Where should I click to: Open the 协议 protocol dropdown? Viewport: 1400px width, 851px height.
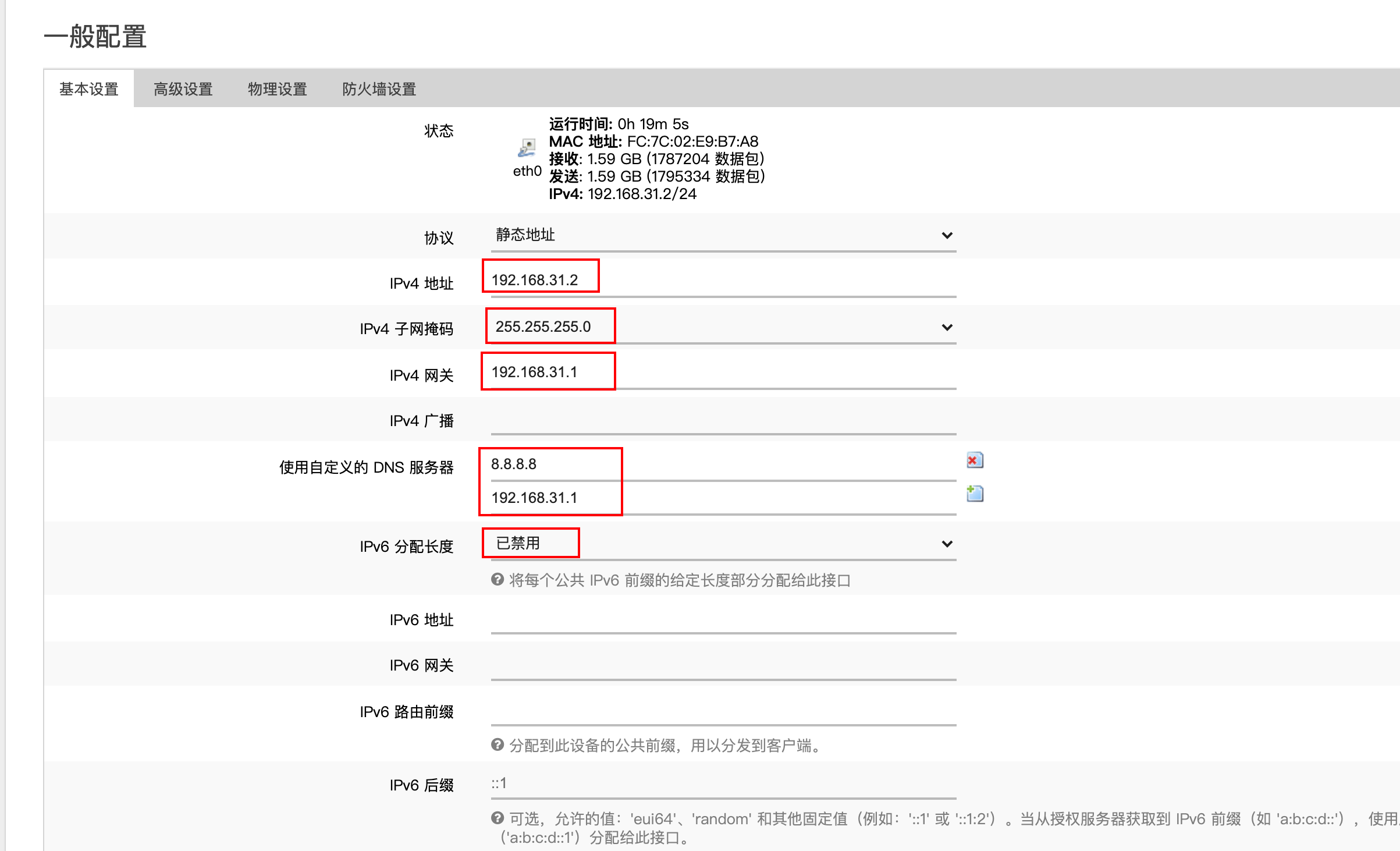tap(723, 235)
